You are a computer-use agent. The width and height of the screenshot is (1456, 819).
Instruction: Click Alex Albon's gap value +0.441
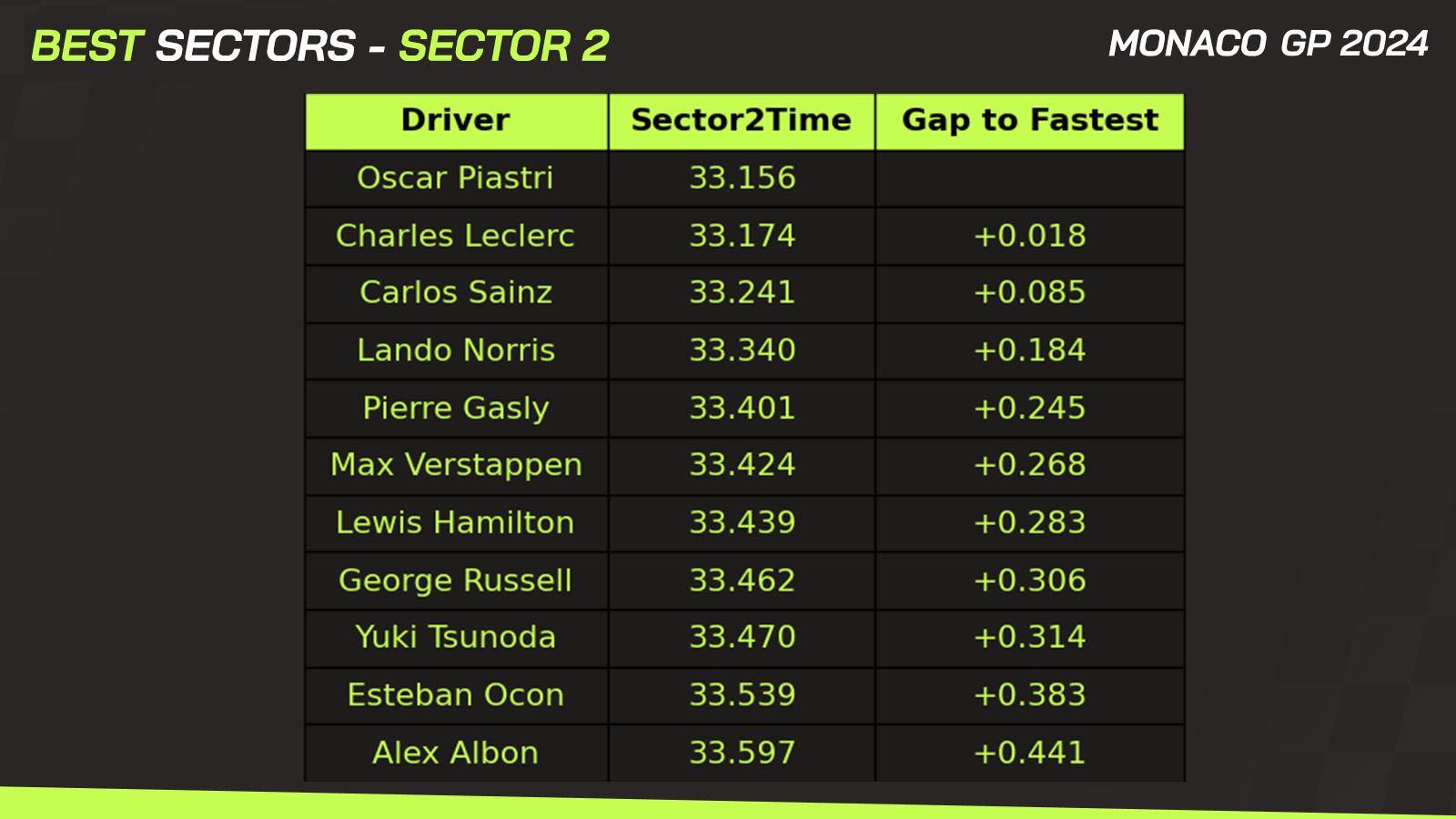1030,753
